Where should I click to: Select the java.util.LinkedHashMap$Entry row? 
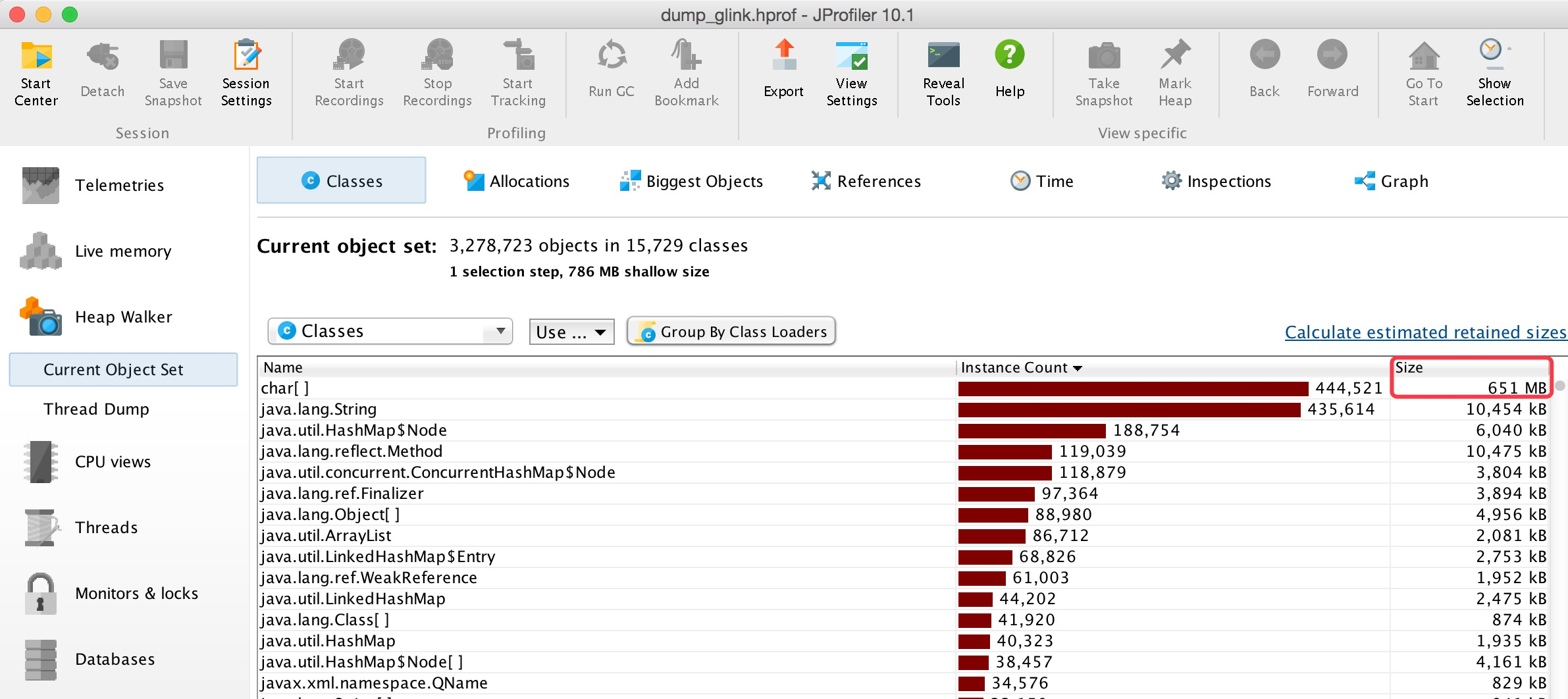tap(903, 557)
